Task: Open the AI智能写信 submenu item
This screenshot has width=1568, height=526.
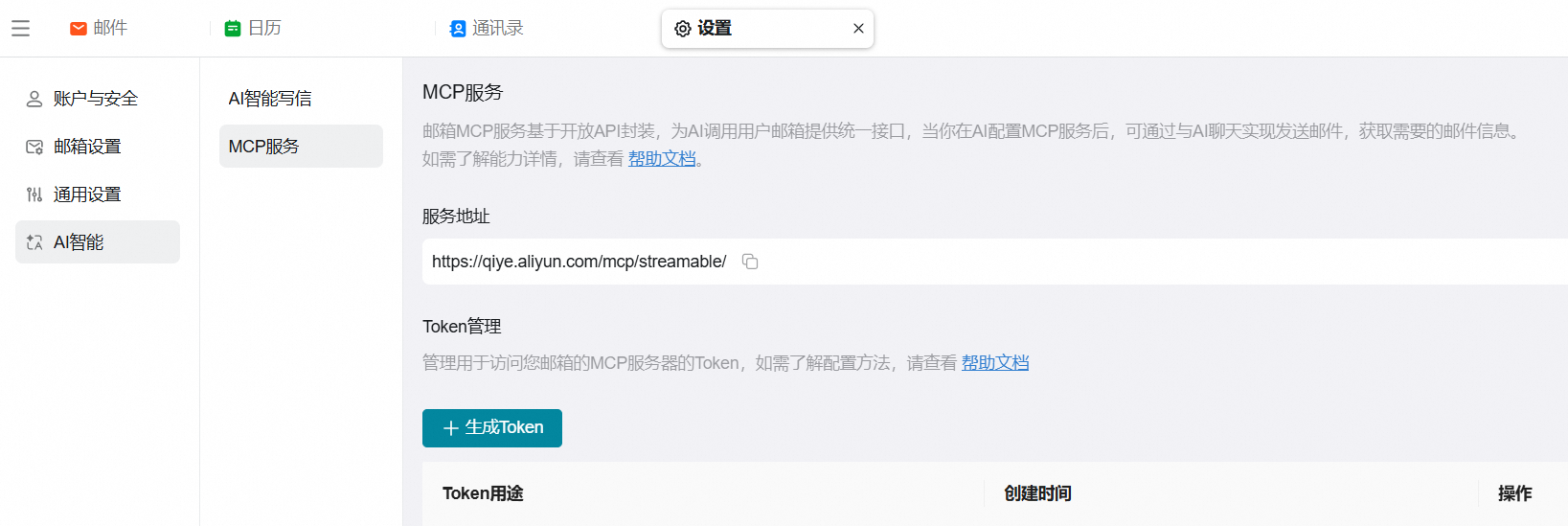Action: click(x=270, y=99)
